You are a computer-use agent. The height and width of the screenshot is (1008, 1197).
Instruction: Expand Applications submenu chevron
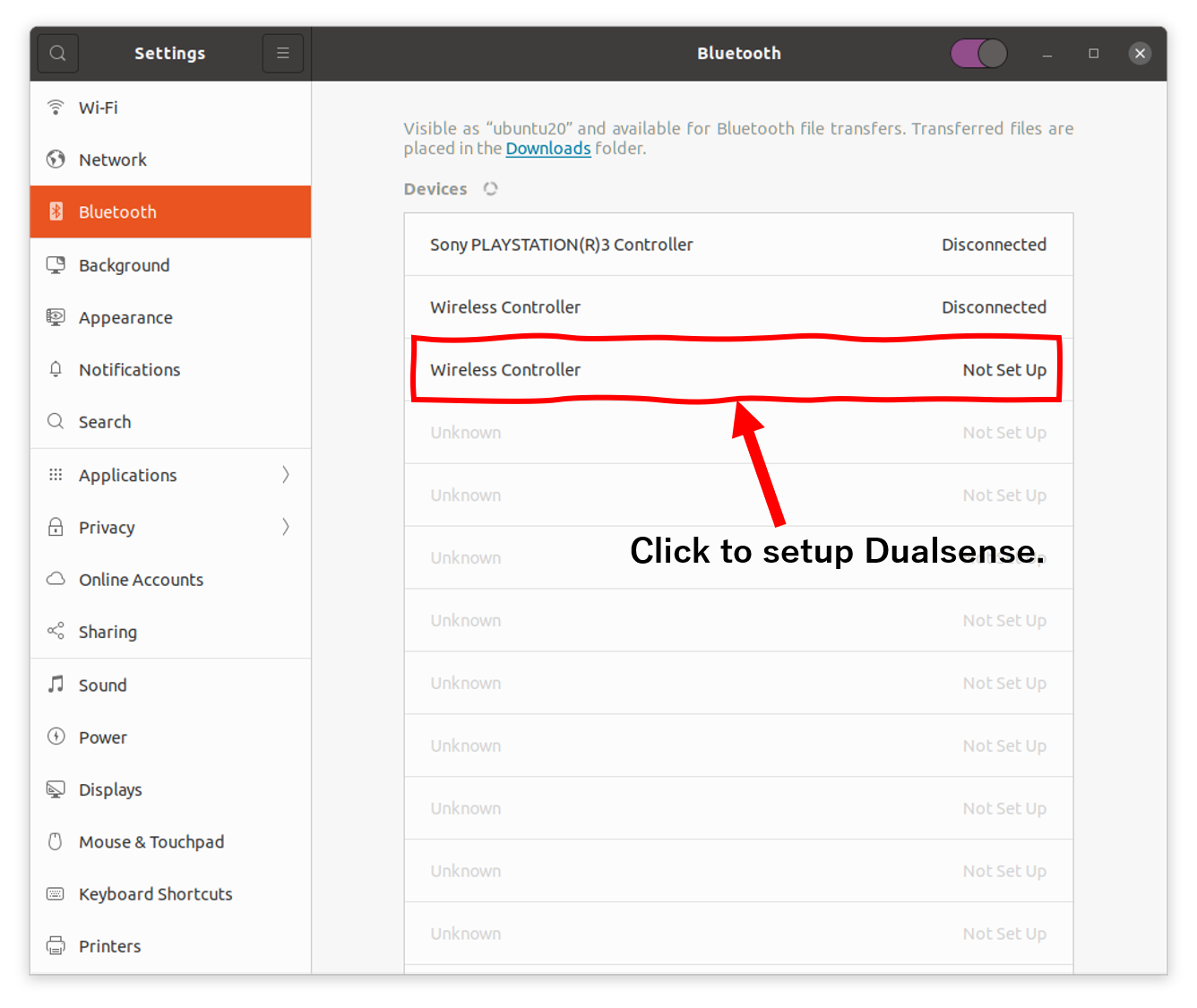(x=286, y=475)
